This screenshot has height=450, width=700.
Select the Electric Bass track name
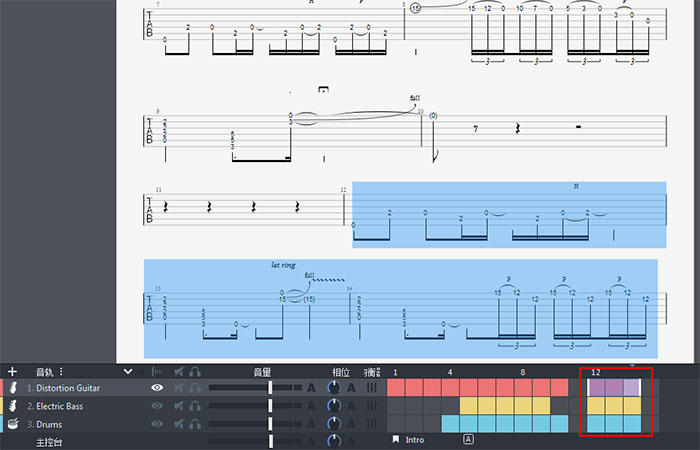tap(69, 406)
